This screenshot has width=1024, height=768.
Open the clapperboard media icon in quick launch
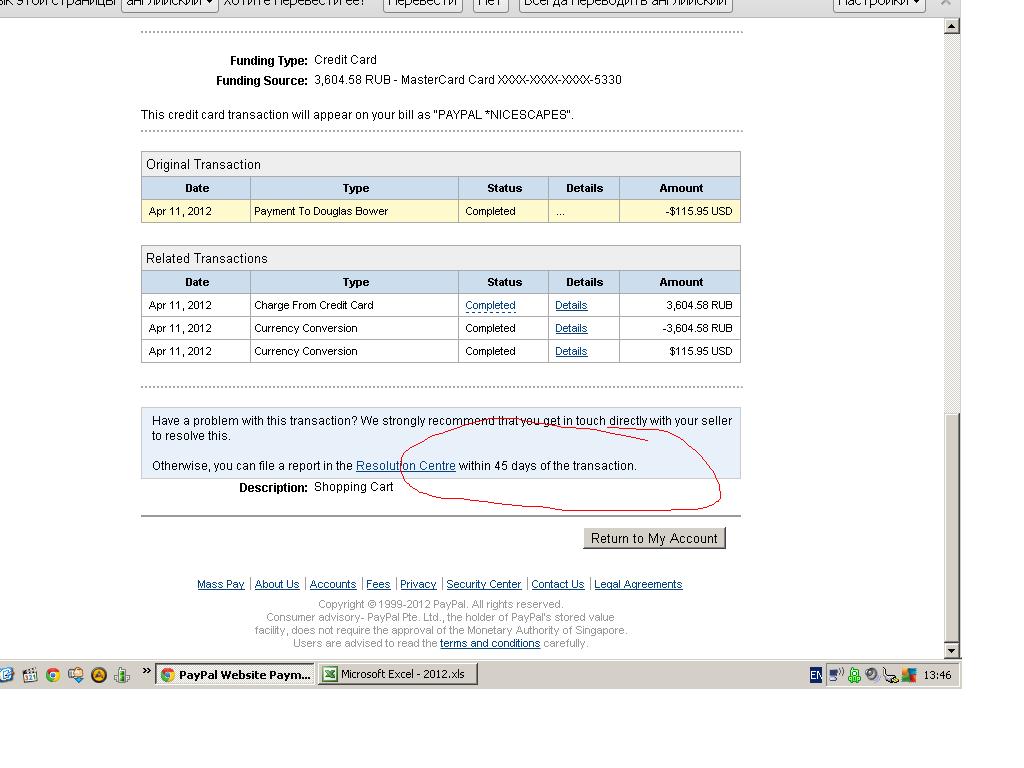point(30,675)
